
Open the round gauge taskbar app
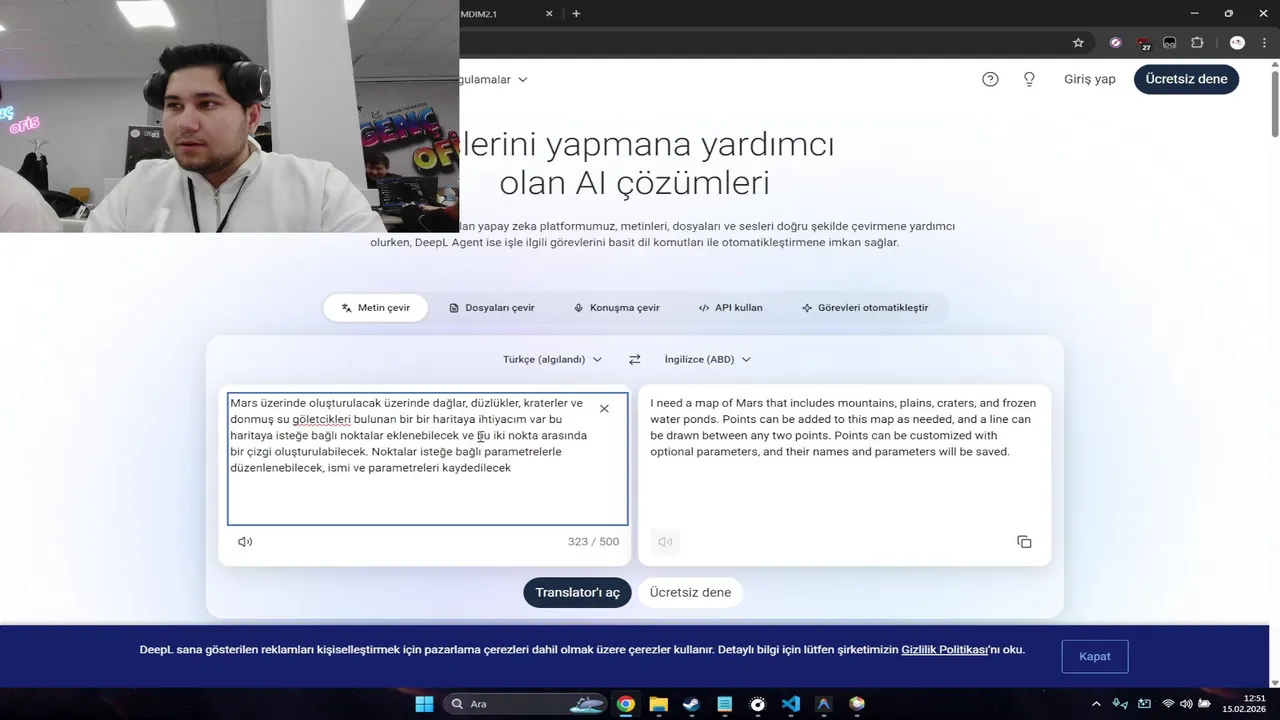[x=757, y=703]
